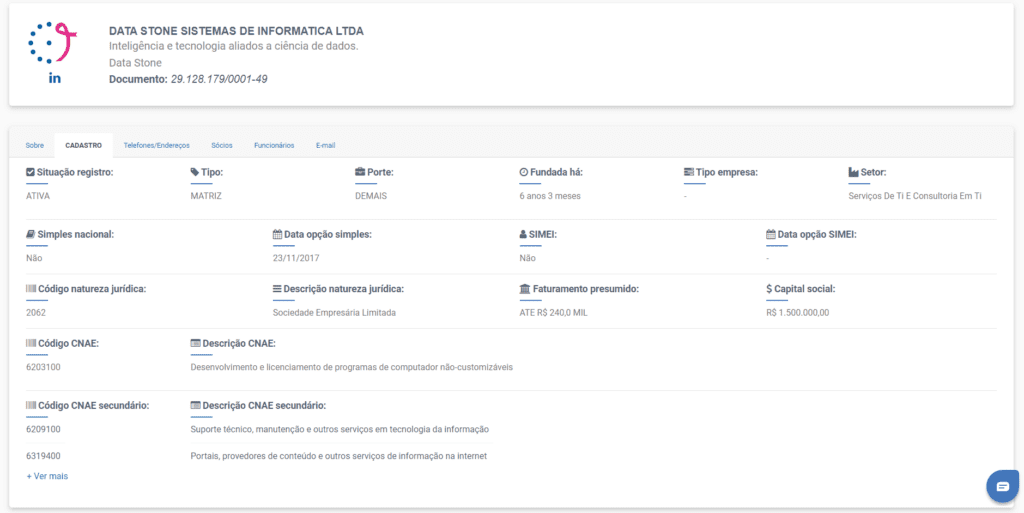The height and width of the screenshot is (513, 1024).
Task: Click calendar icon beside Data opção SIMEI
Action: [x=771, y=234]
